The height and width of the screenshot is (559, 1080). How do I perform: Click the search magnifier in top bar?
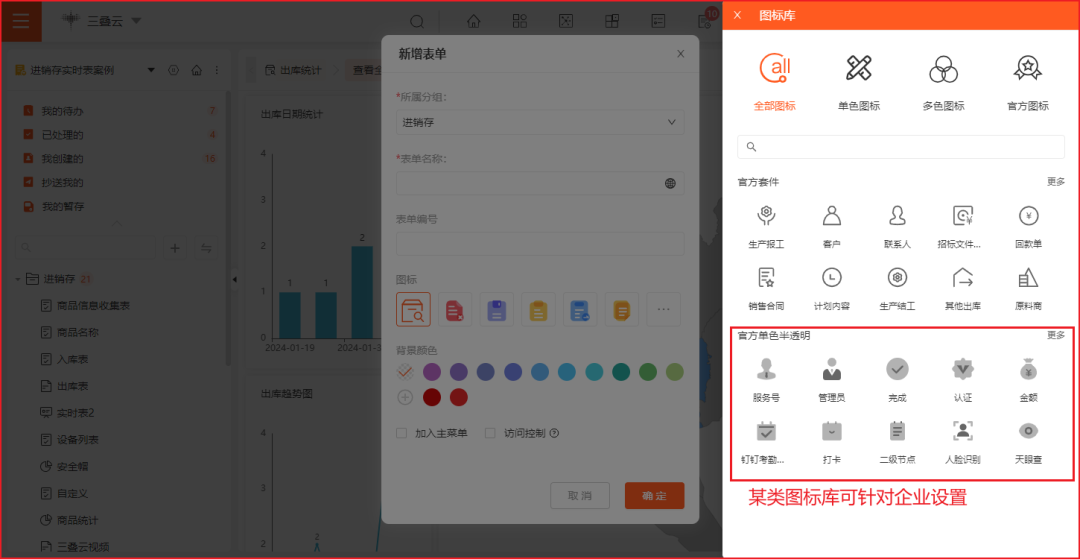pos(417,21)
